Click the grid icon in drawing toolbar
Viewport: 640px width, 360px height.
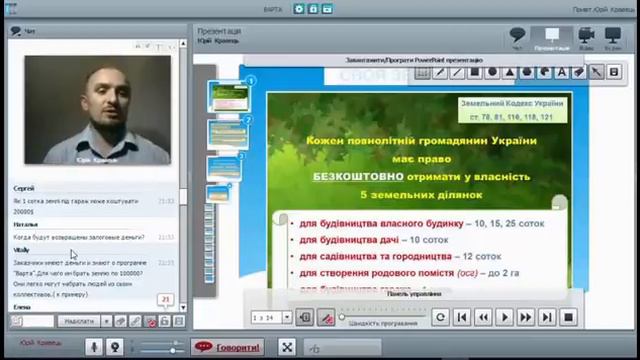pos(422,72)
